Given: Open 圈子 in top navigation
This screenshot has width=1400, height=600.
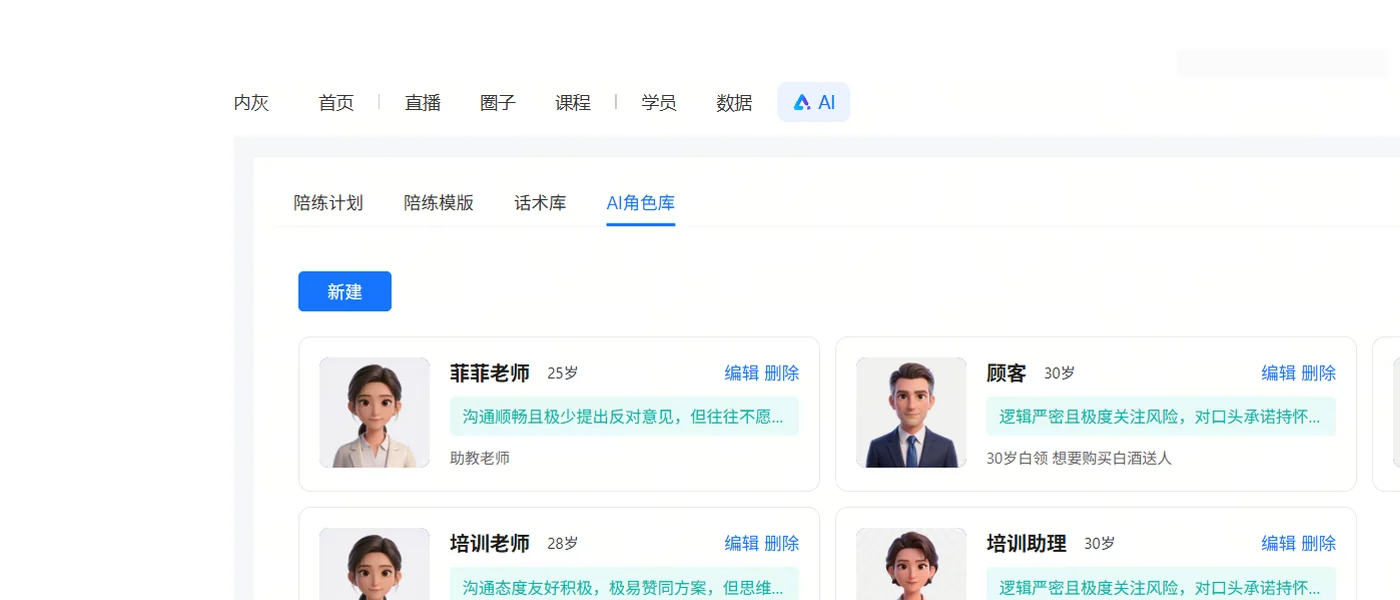Looking at the screenshot, I should (497, 102).
